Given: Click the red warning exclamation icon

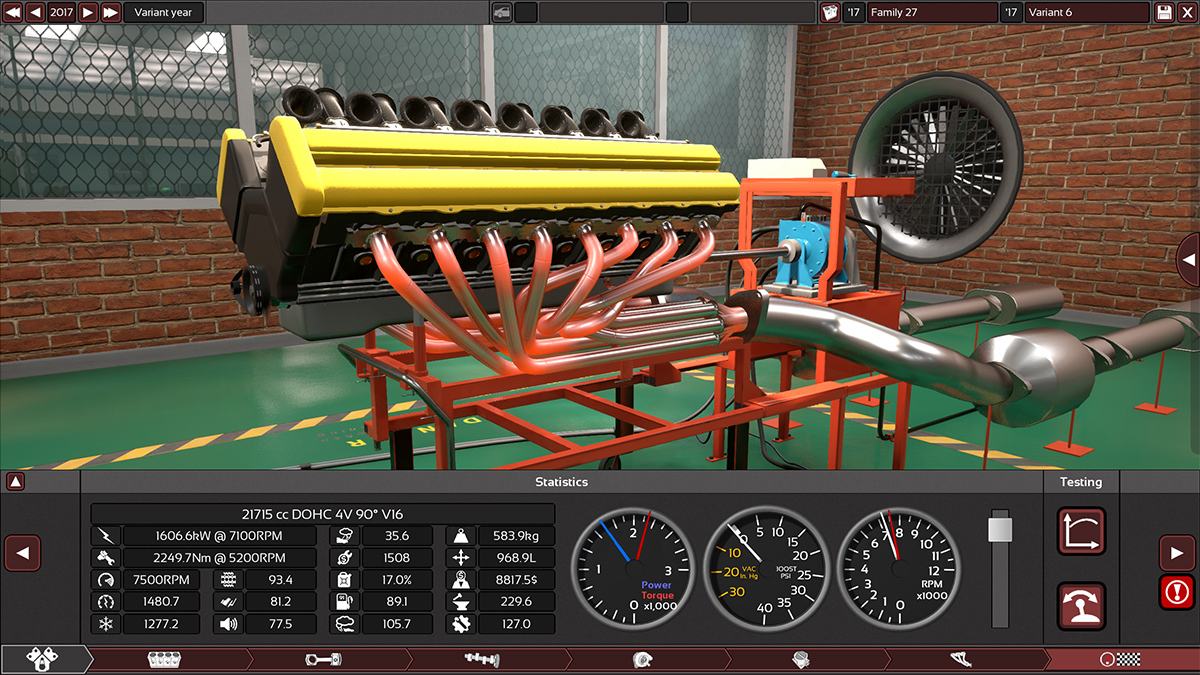Looking at the screenshot, I should pyautogui.click(x=1177, y=592).
